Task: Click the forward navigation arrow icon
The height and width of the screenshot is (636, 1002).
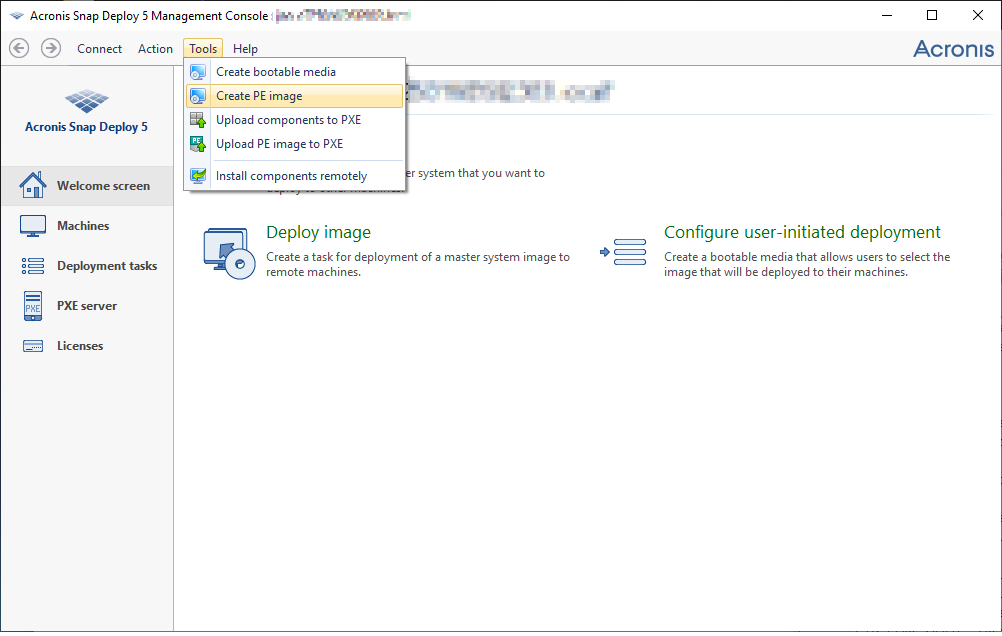Action: [51, 48]
